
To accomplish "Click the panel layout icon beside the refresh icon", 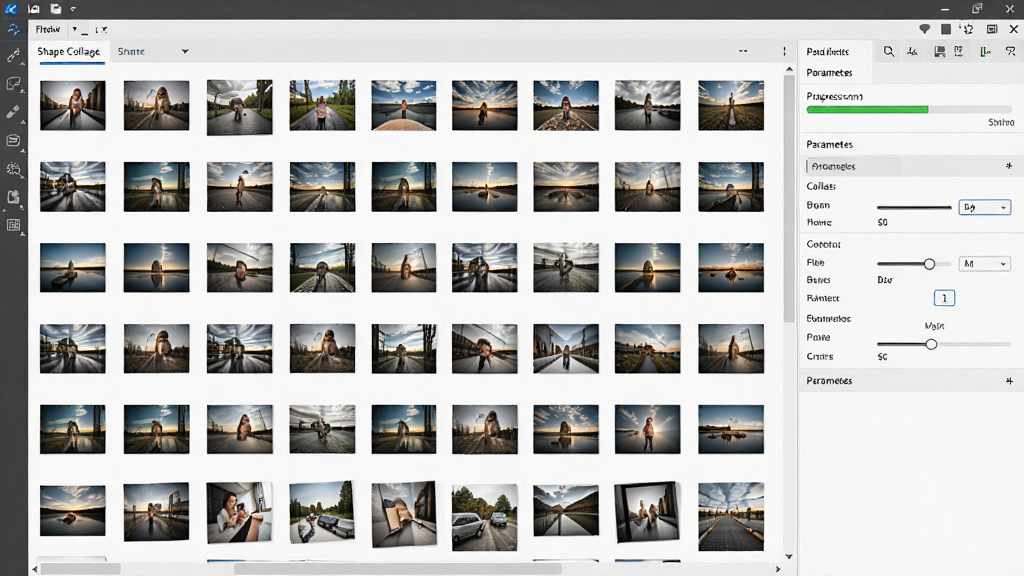I will point(992,29).
